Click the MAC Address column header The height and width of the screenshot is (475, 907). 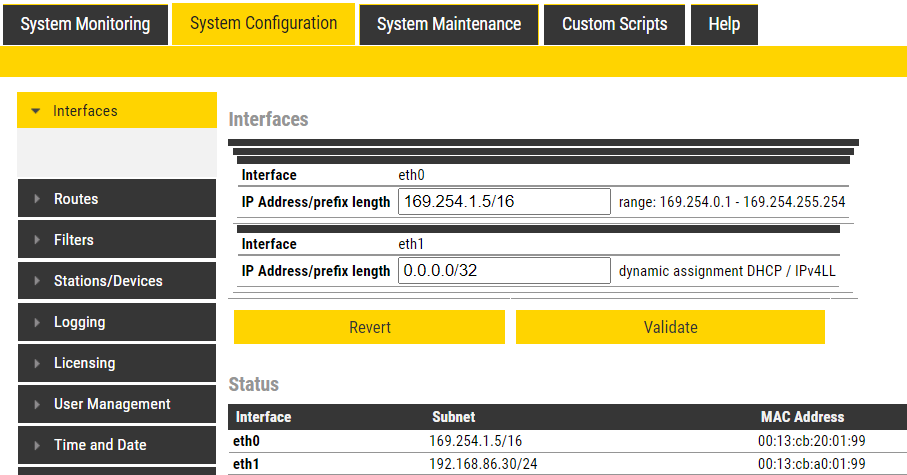coord(802,417)
